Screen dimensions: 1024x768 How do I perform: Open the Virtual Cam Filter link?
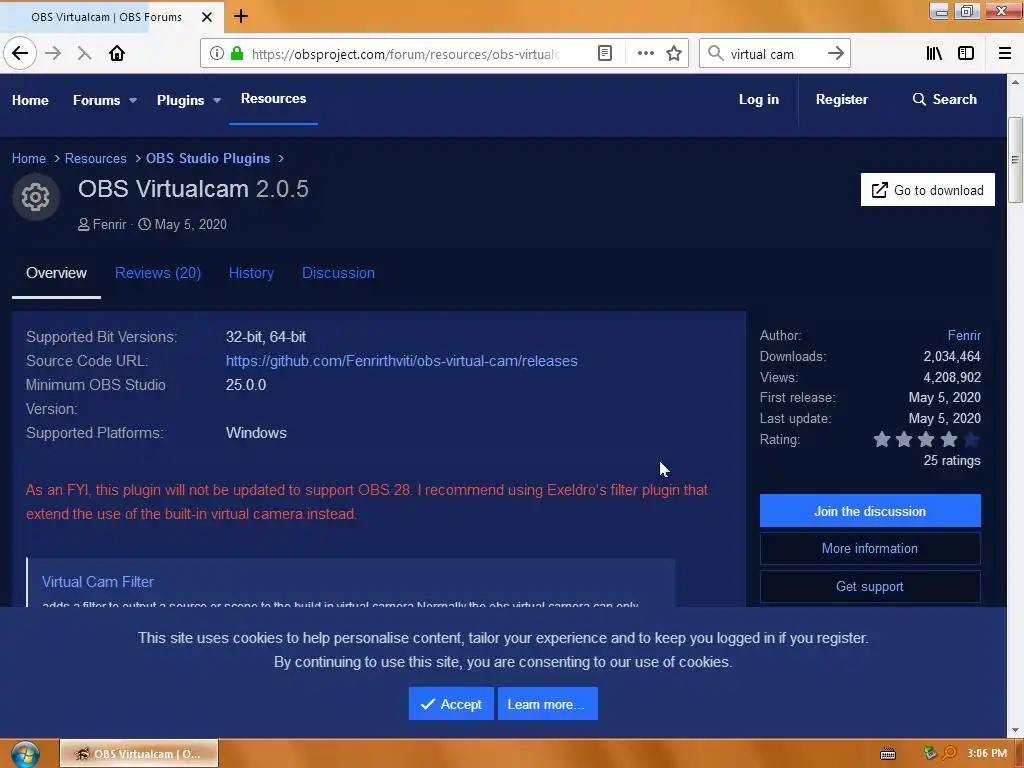click(x=98, y=582)
